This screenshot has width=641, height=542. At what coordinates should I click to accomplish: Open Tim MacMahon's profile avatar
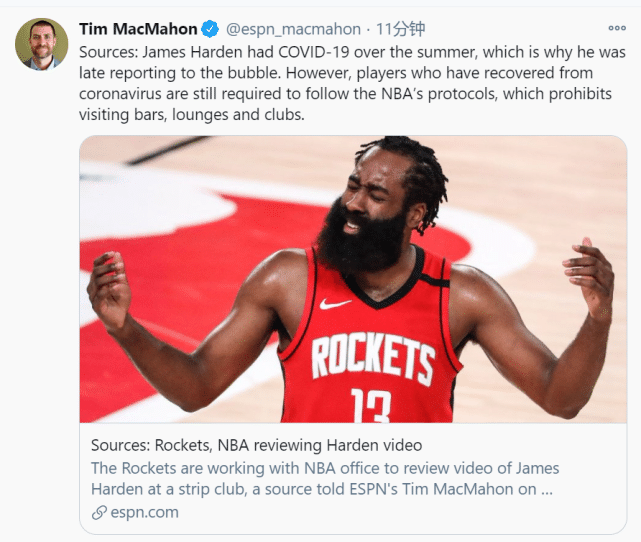pos(42,44)
